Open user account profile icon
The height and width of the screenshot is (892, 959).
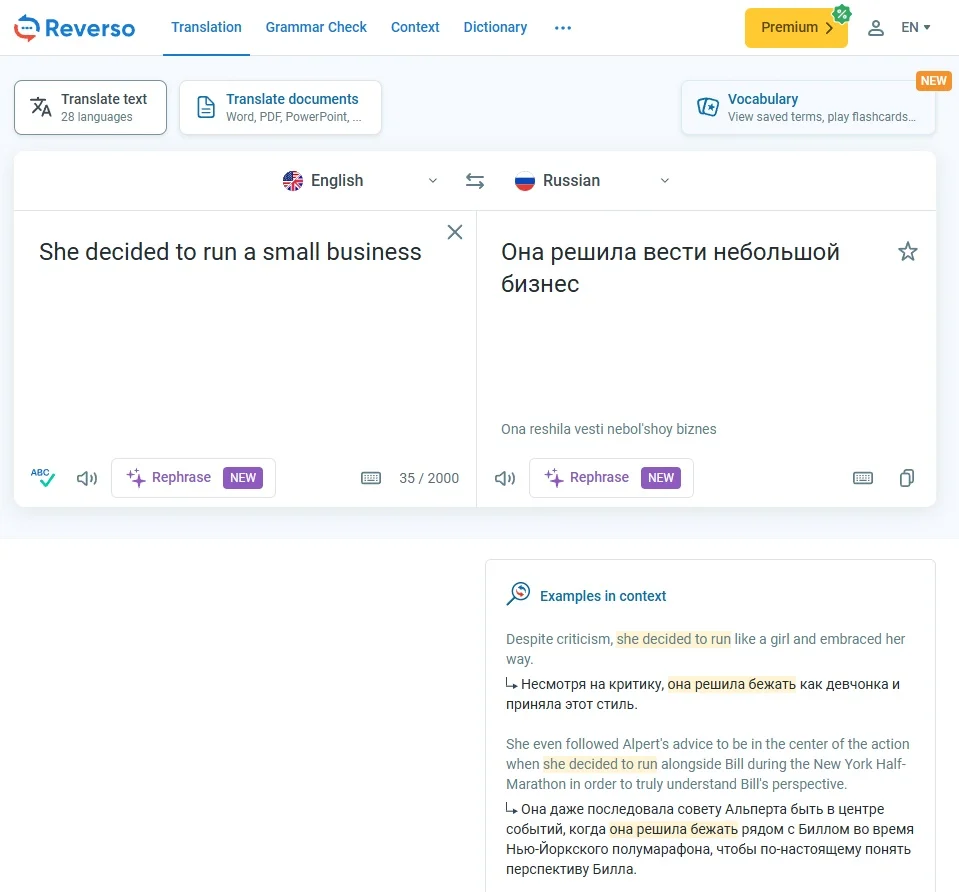tap(876, 28)
